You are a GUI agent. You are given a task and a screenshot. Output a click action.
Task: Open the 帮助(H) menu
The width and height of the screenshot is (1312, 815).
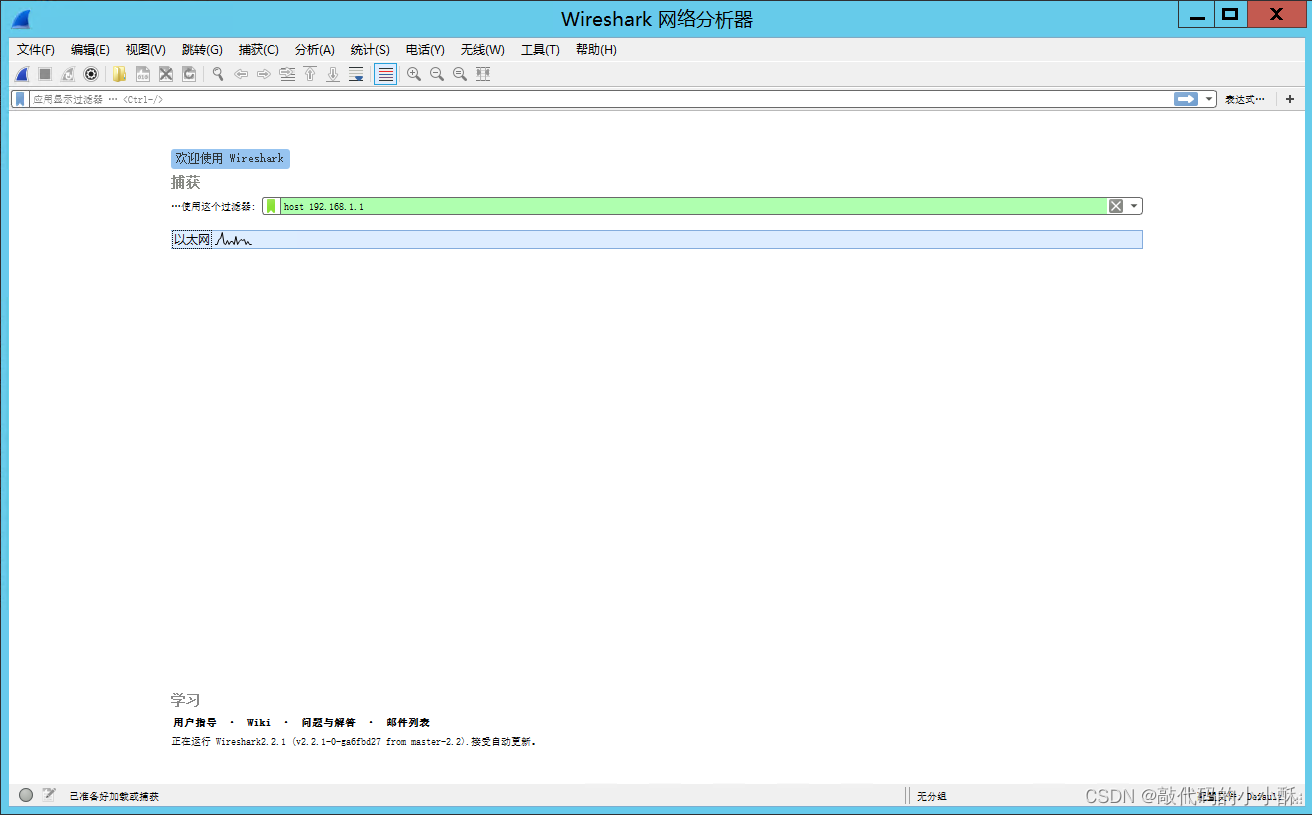coord(596,50)
